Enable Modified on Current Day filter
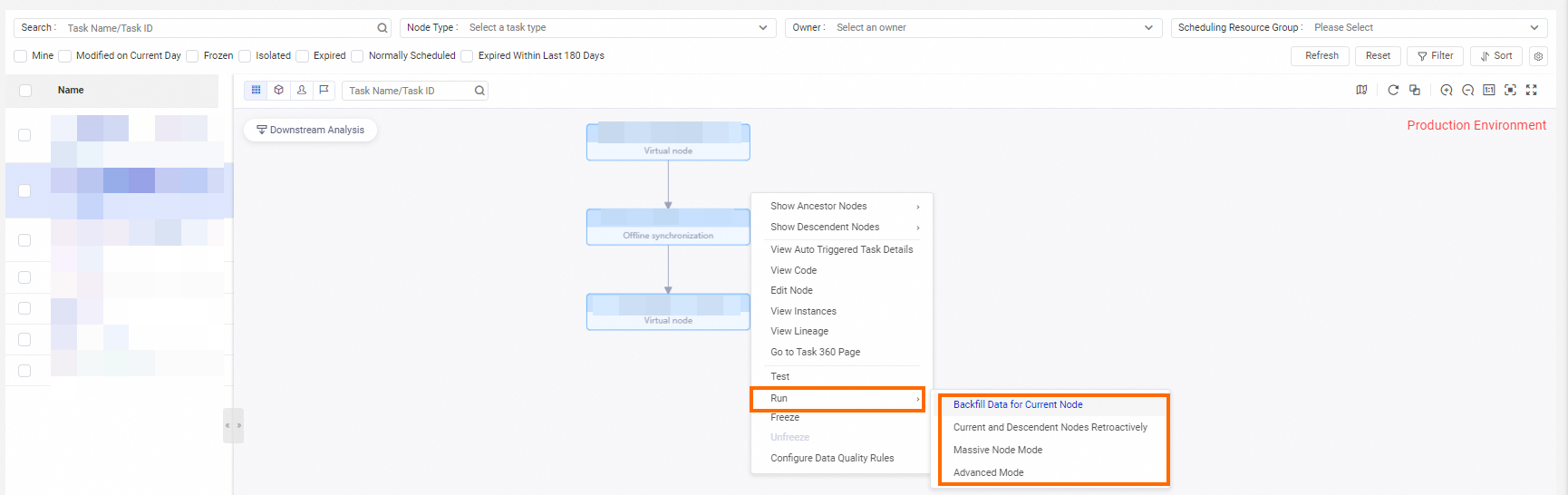 (64, 56)
